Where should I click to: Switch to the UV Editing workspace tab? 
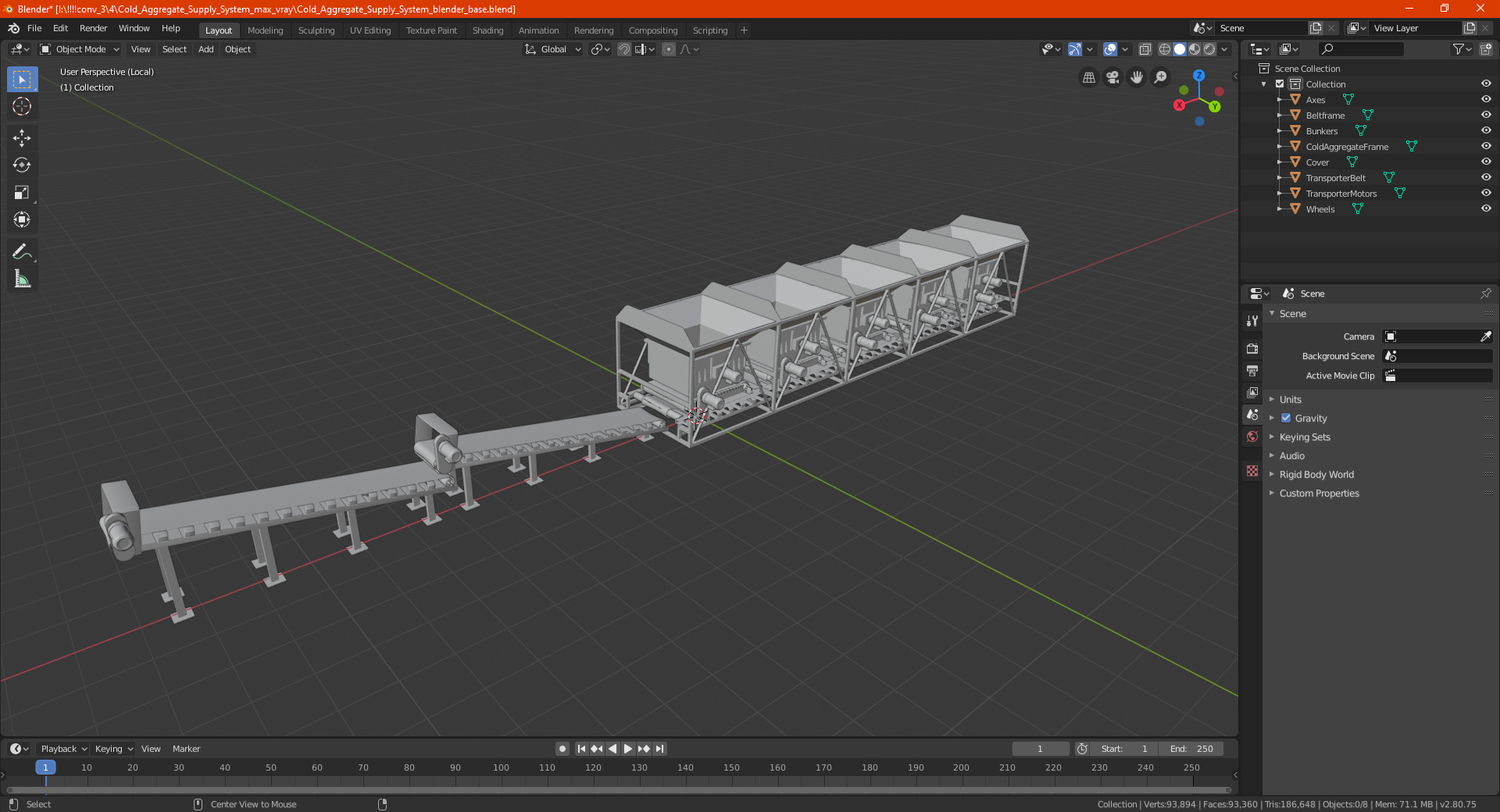(370, 30)
